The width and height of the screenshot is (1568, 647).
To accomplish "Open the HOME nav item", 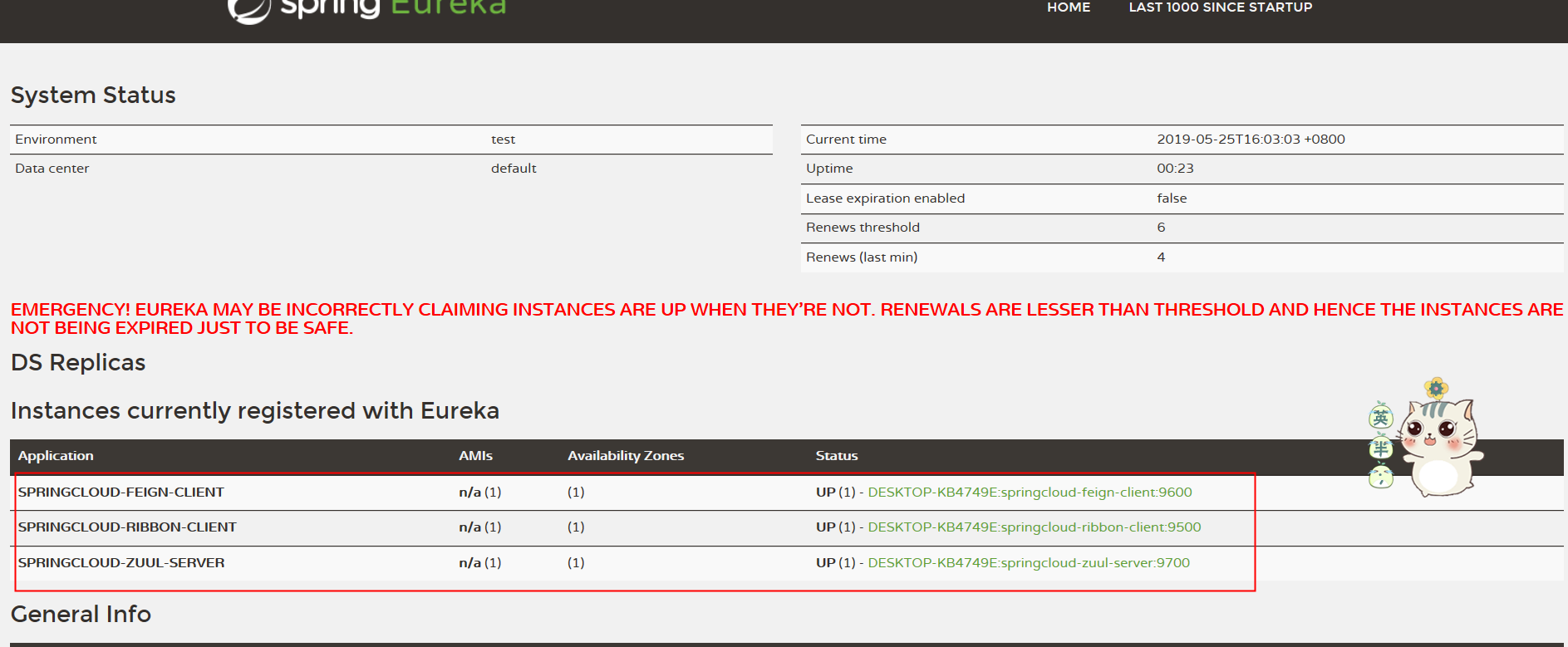I will 1069,7.
